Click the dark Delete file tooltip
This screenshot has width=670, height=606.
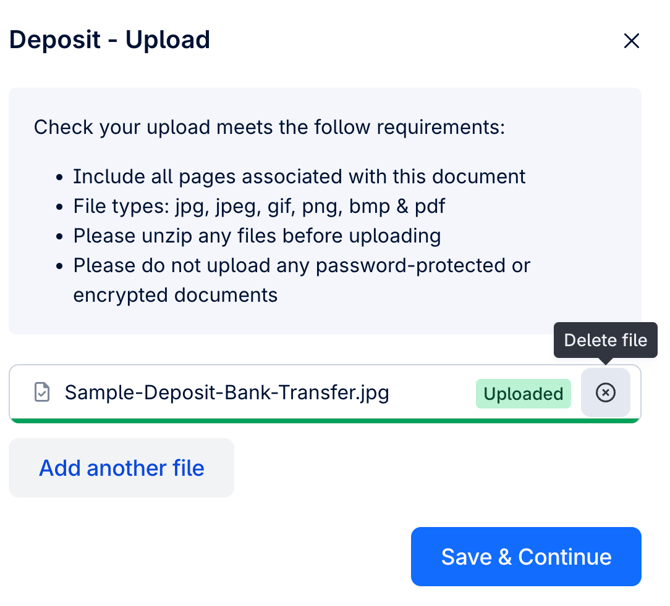(605, 340)
